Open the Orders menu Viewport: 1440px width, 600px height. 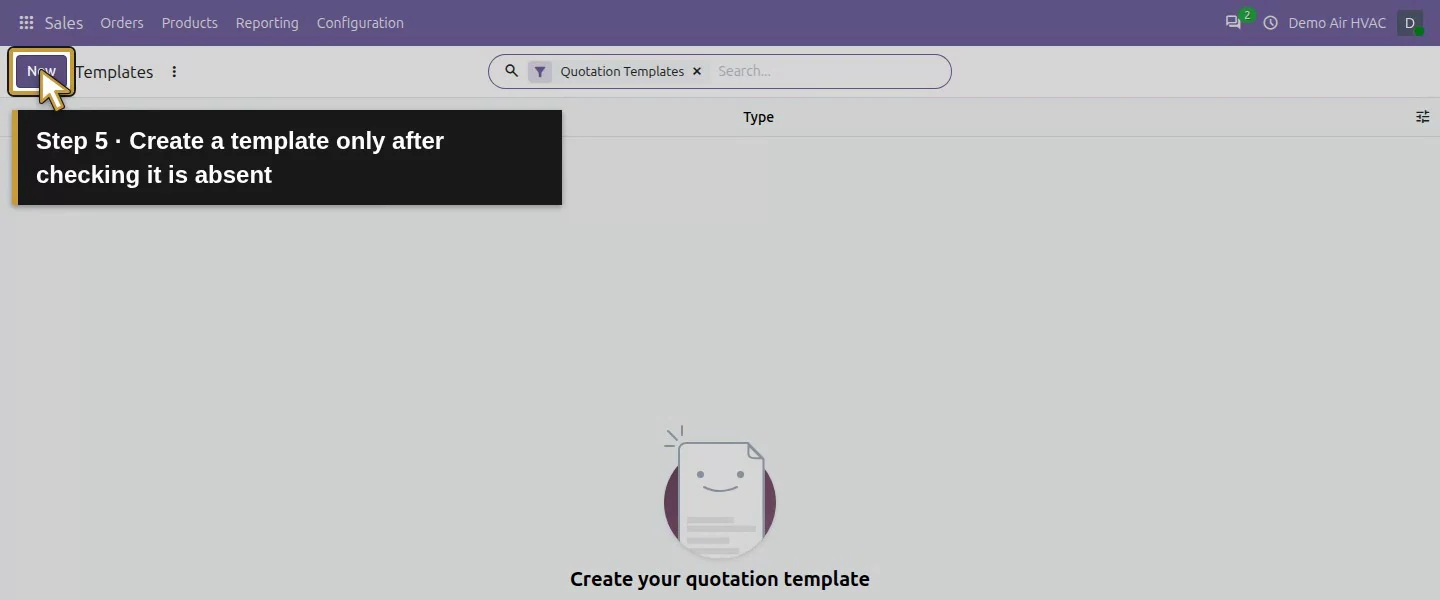(122, 22)
